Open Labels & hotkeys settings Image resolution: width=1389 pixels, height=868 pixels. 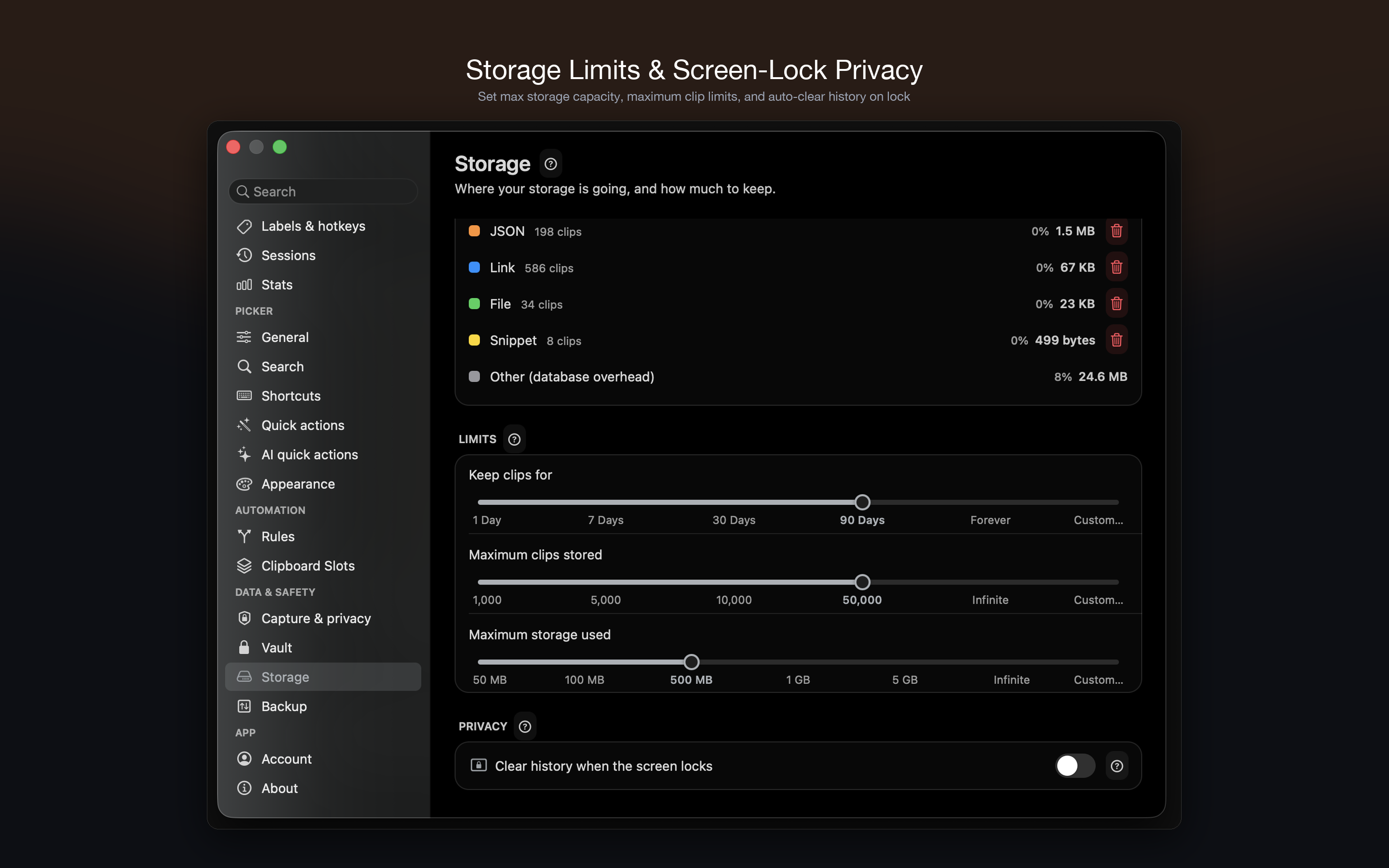(323, 226)
